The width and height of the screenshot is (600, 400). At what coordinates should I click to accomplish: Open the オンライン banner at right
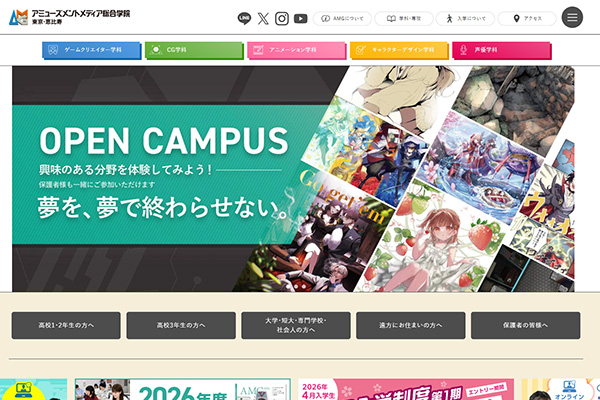click(x=561, y=389)
